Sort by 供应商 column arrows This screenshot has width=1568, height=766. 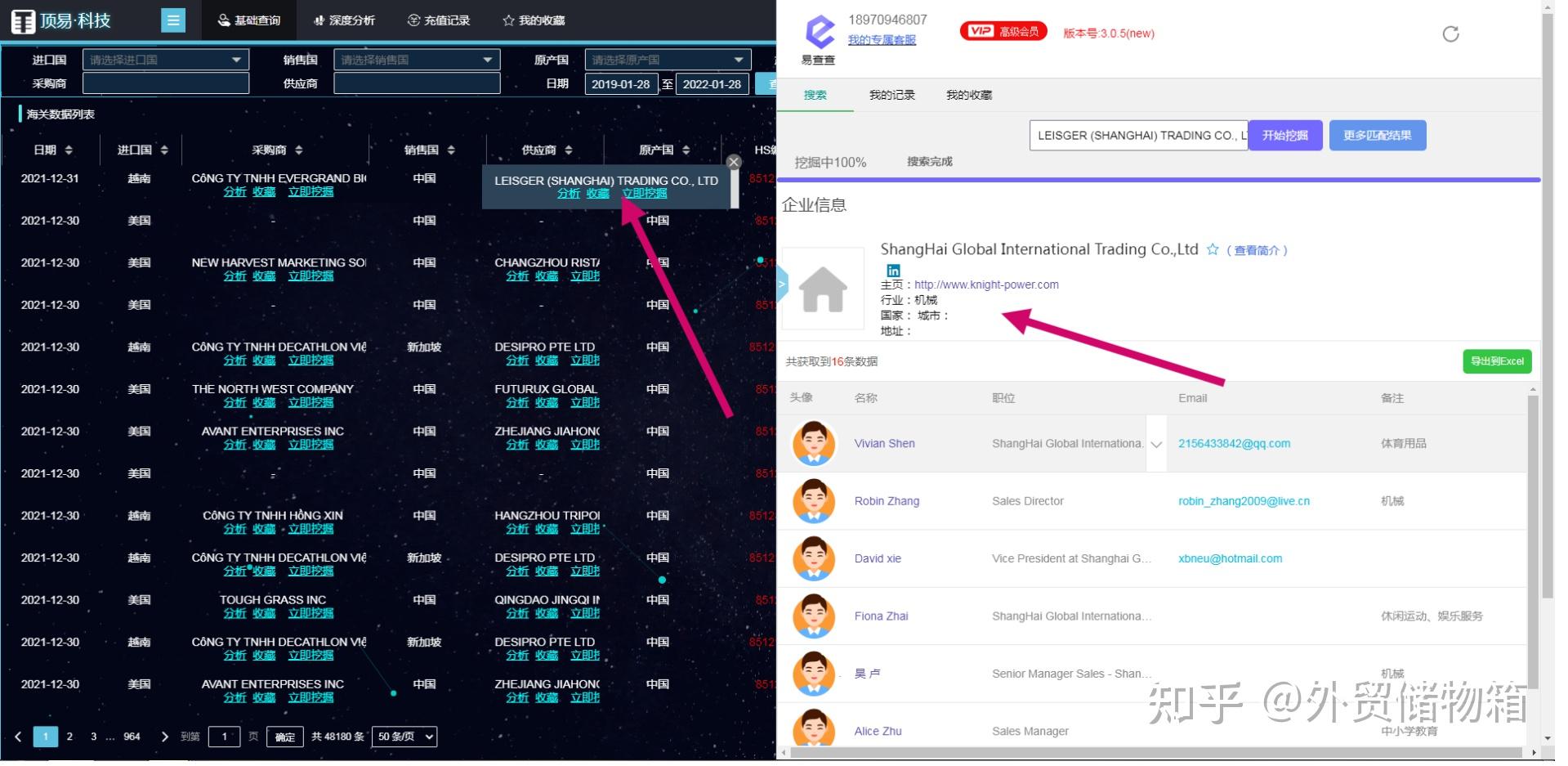(x=569, y=150)
